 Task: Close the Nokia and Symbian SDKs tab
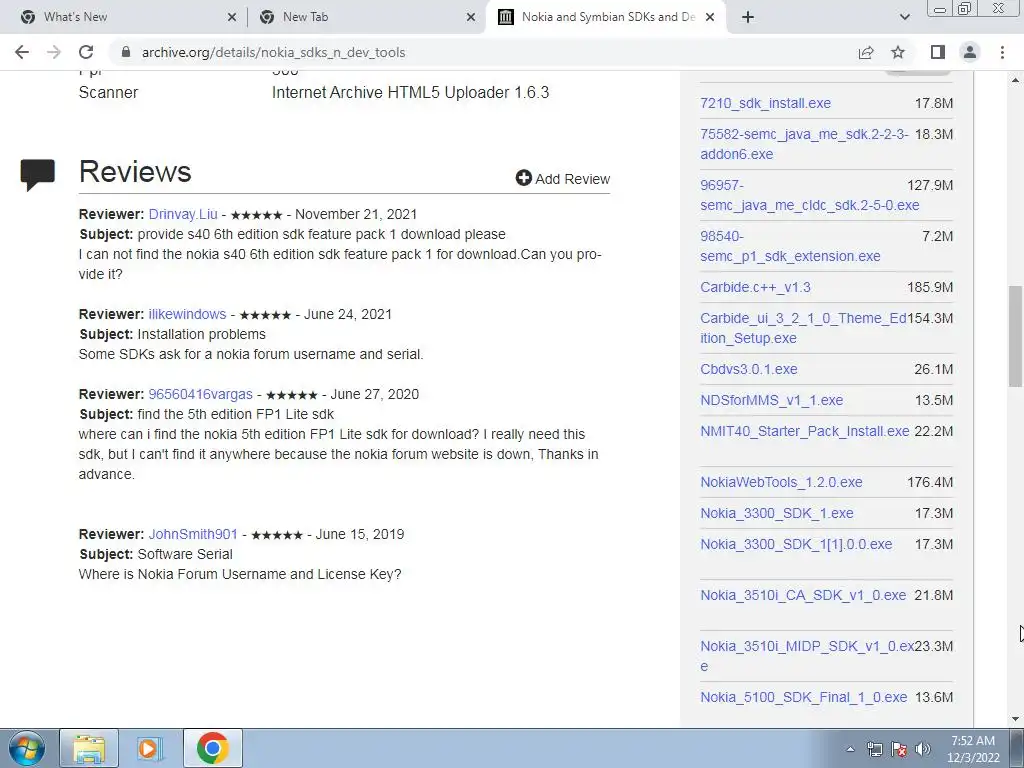tap(711, 17)
